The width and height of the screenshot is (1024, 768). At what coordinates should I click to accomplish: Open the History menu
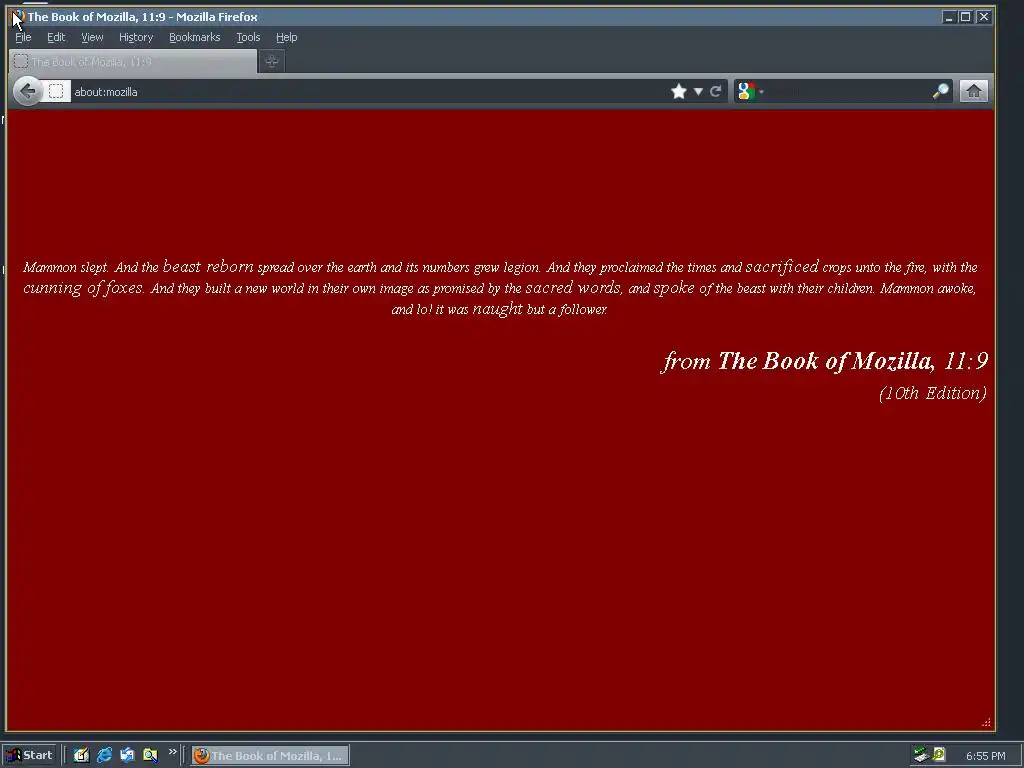pyautogui.click(x=136, y=37)
